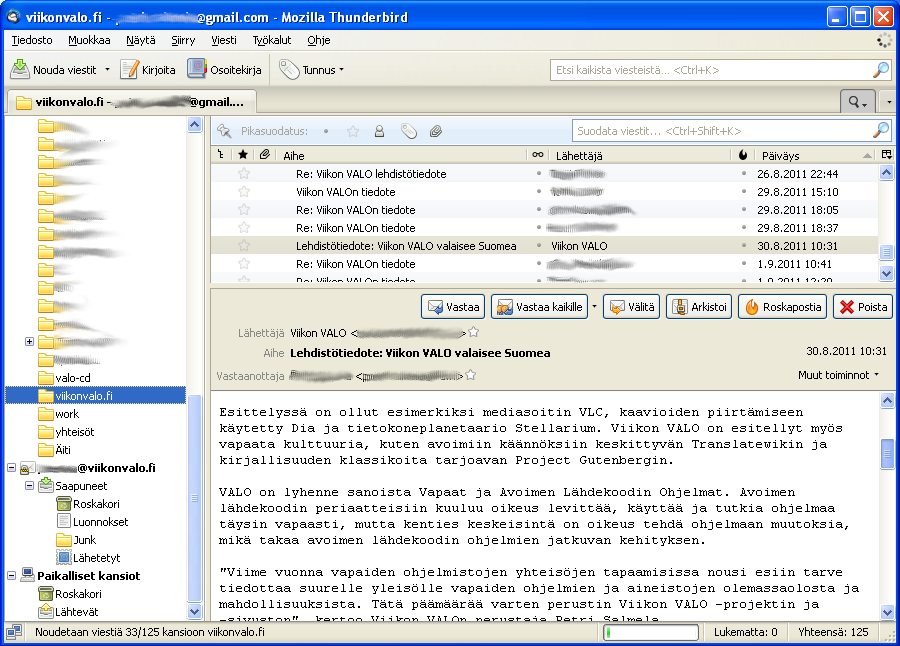900x646 pixels.
Task: Open the Tiedosto menu
Action: [x=32, y=40]
